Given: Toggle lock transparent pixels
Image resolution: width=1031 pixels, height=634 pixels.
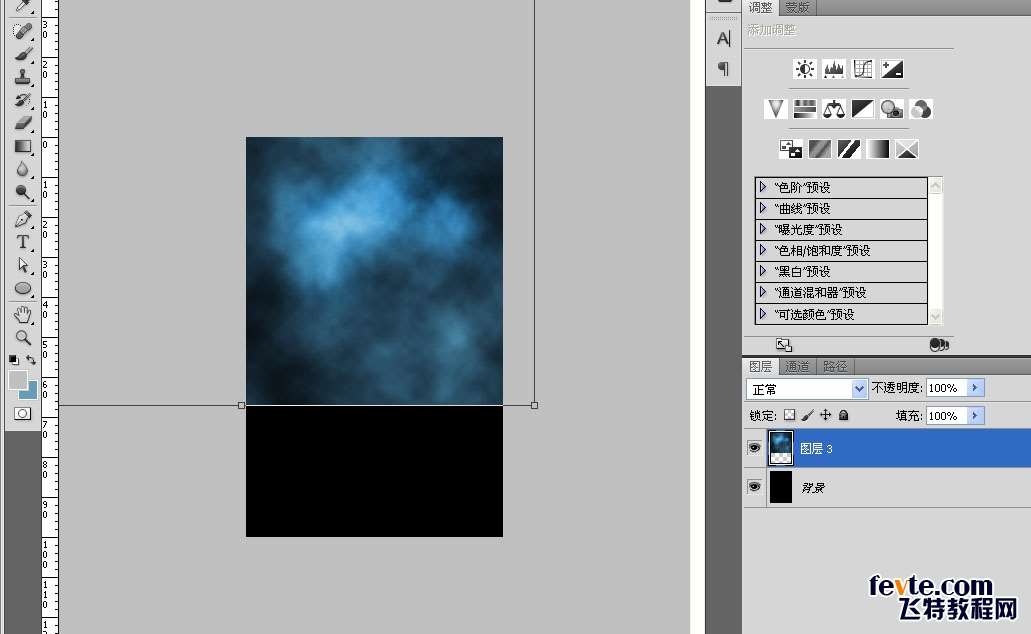Looking at the screenshot, I should pos(790,415).
